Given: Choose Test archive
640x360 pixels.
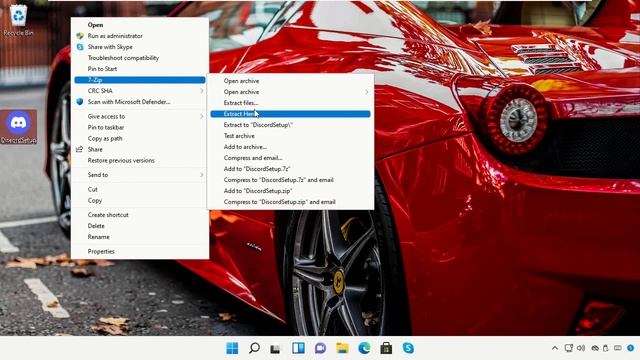Looking at the screenshot, I should point(290,136).
